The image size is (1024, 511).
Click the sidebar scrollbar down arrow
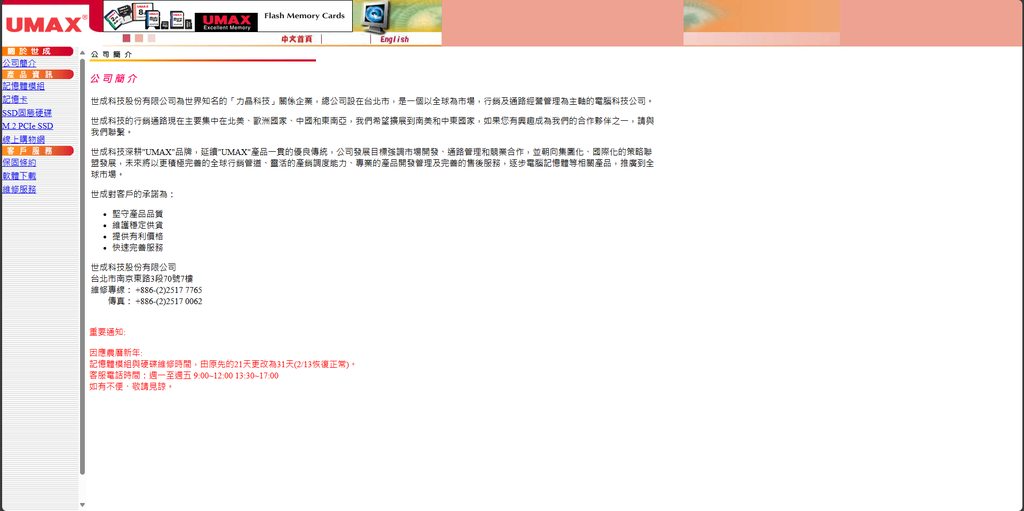82,505
